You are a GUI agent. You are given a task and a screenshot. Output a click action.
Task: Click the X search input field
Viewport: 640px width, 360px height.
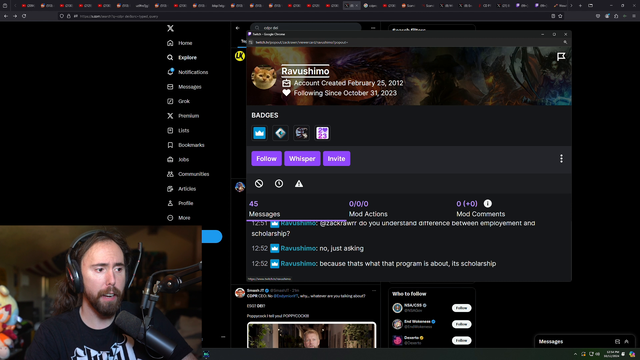[306, 28]
